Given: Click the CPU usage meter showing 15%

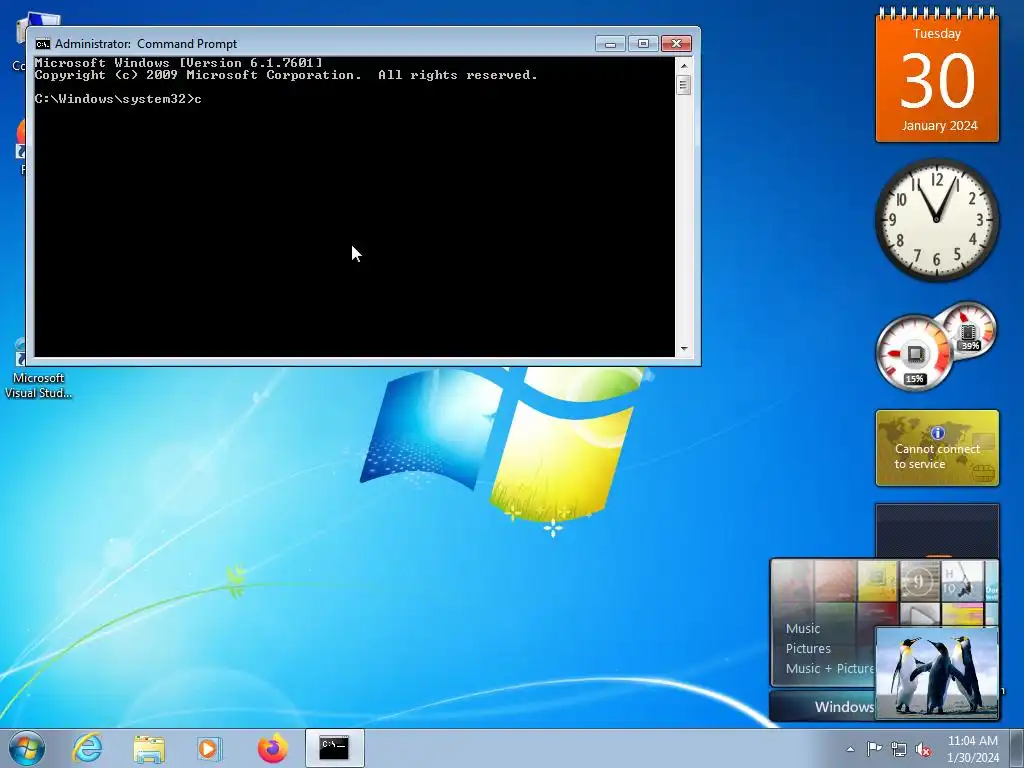Looking at the screenshot, I should pos(913,354).
